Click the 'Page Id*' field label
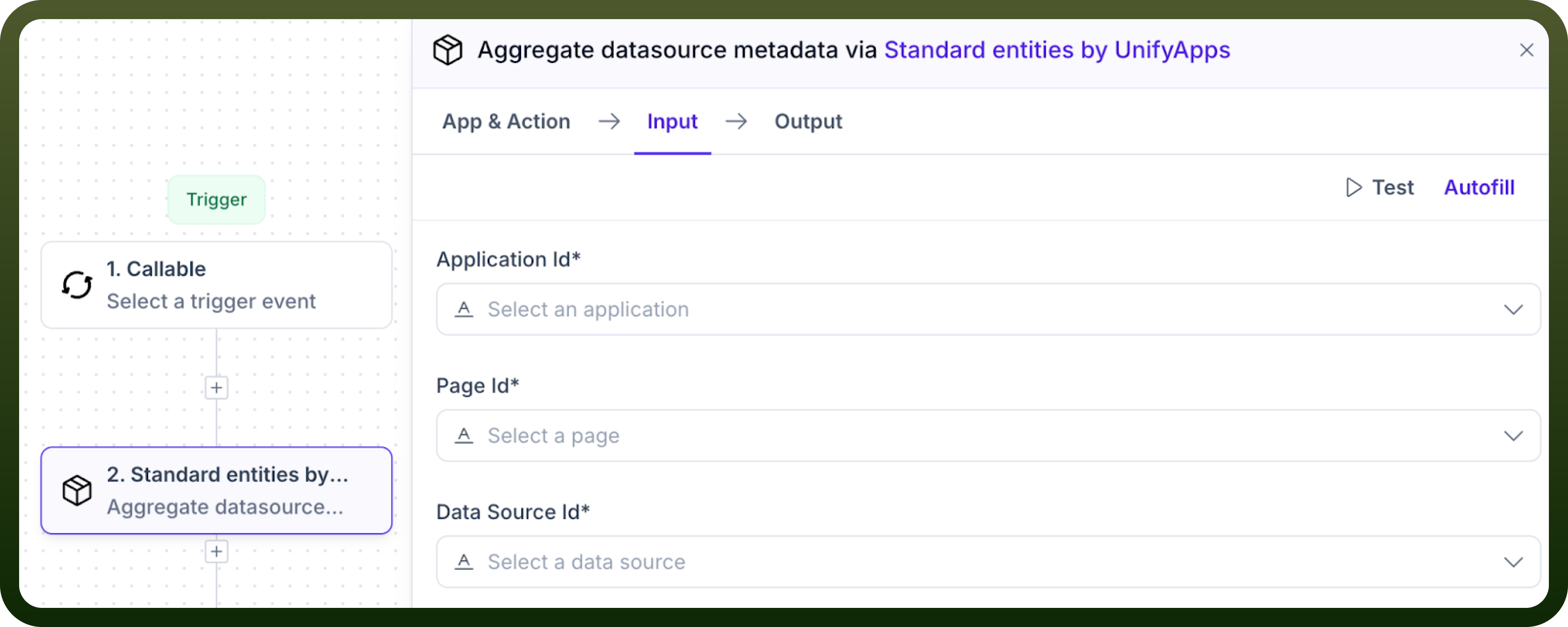 [x=477, y=386]
